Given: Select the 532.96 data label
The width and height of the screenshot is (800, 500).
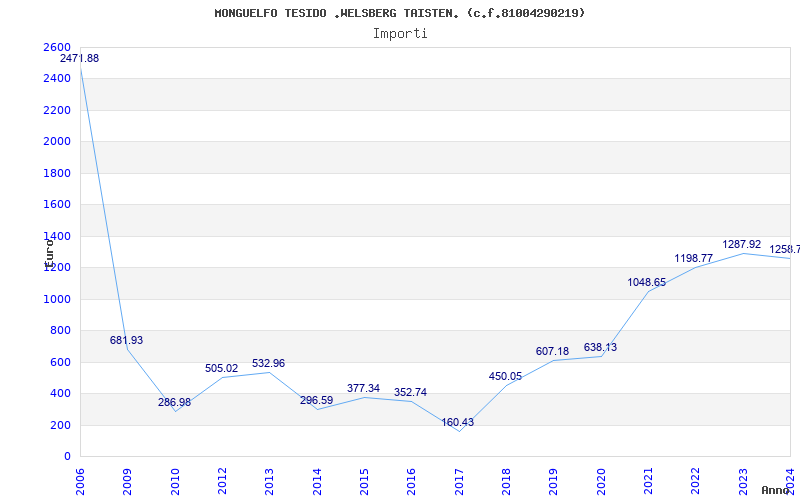Looking at the screenshot, I should [x=268, y=363].
